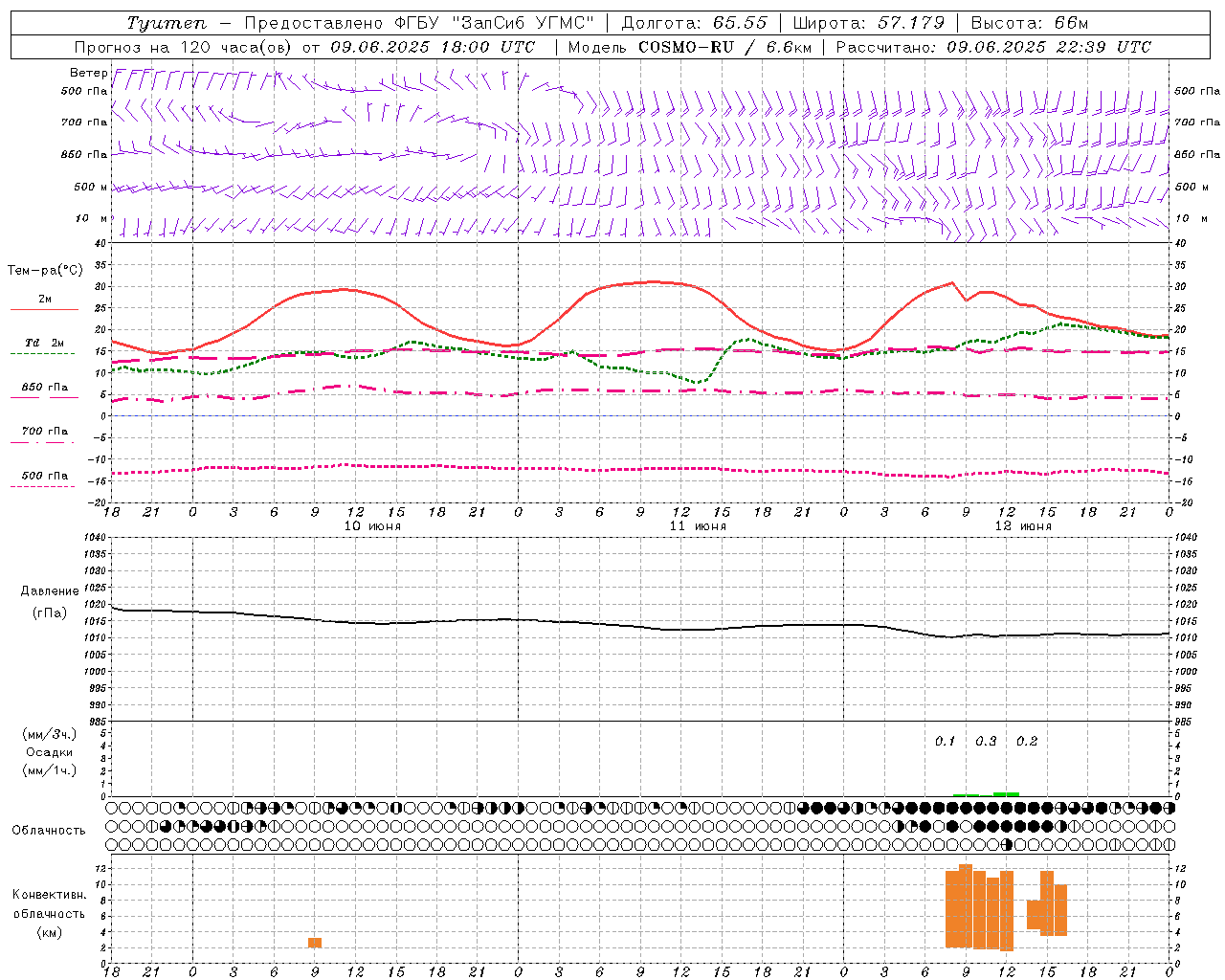
Task: Click the "(мм/1ч.)" precipitation unit label
Action: (50, 770)
